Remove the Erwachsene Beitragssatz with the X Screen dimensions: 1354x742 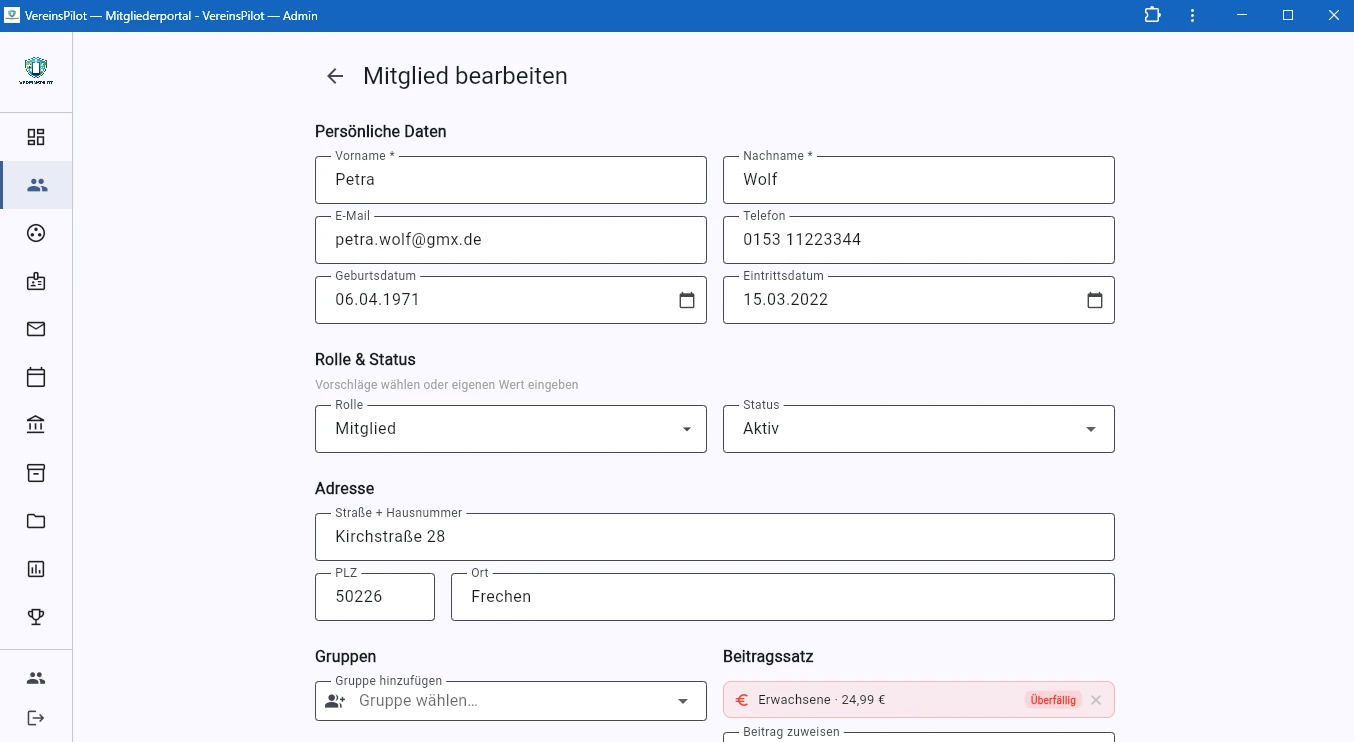click(1096, 700)
